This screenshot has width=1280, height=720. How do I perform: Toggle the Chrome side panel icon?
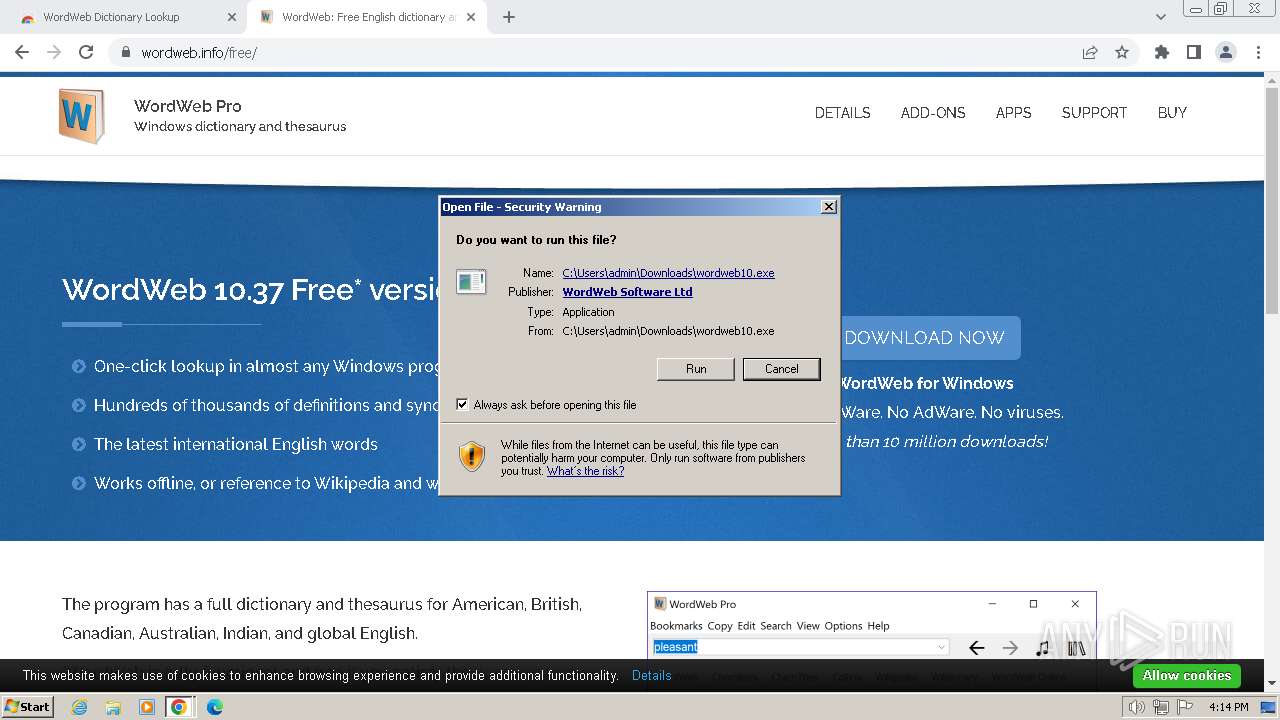[x=1193, y=52]
